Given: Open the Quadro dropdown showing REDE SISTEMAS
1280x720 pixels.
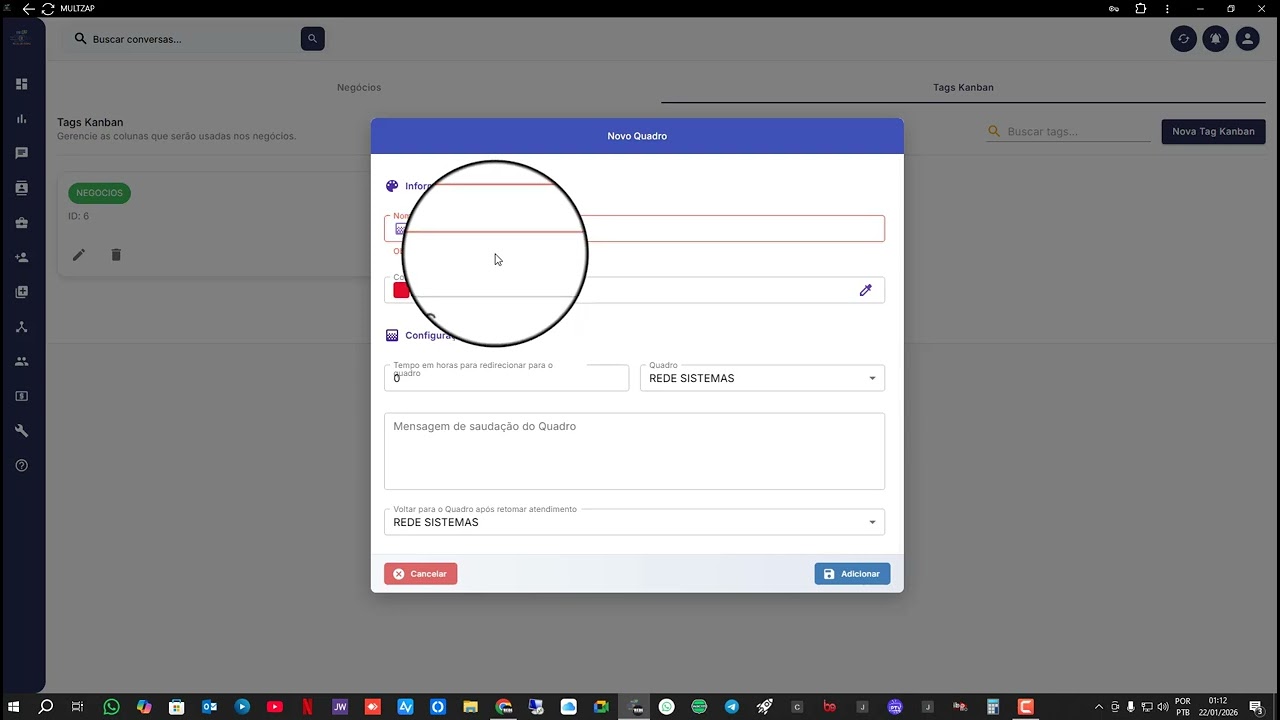Looking at the screenshot, I should (762, 378).
